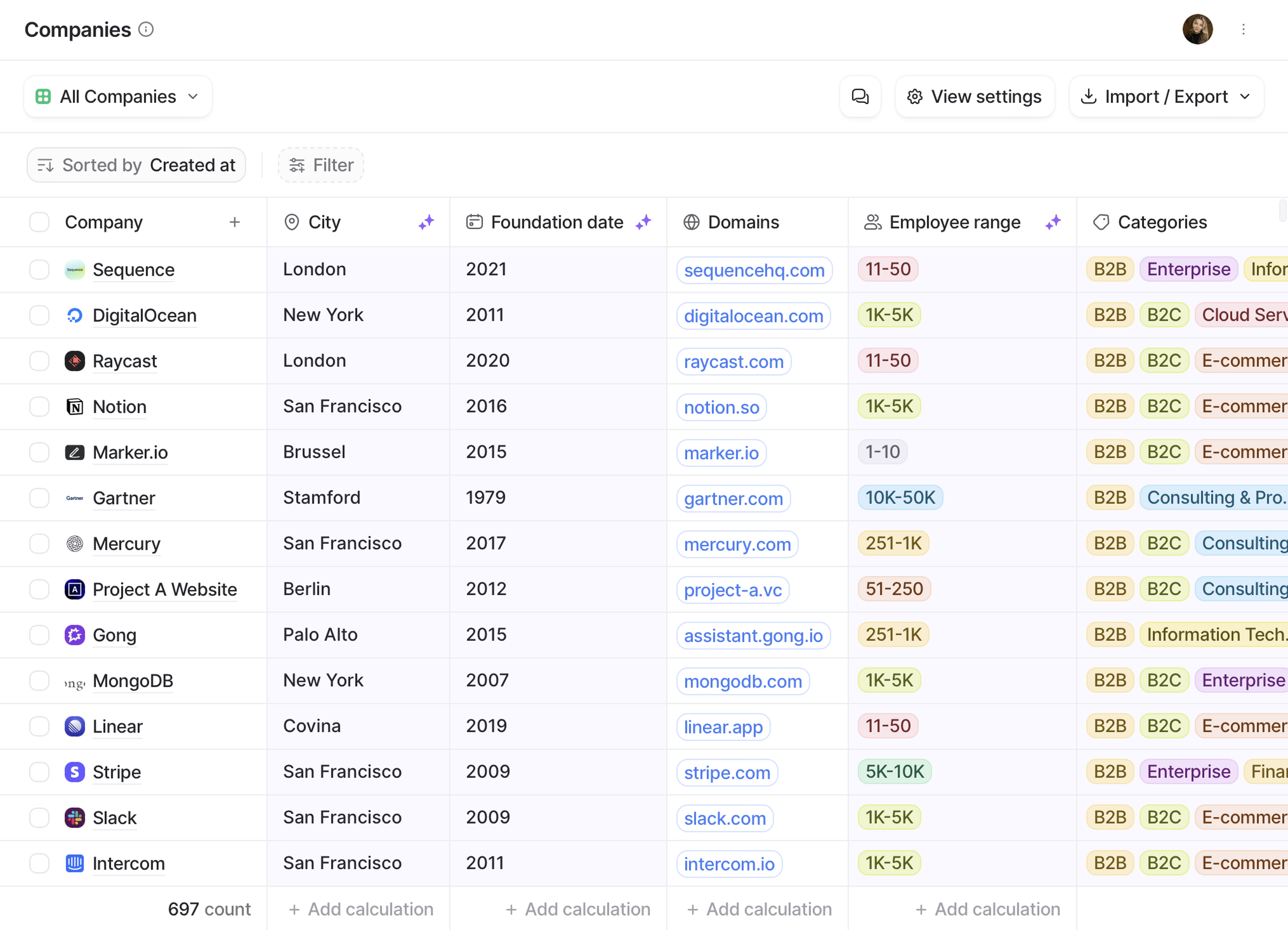The width and height of the screenshot is (1288, 930).
Task: Click sparkle icon in Foundation date column
Action: pos(643,222)
